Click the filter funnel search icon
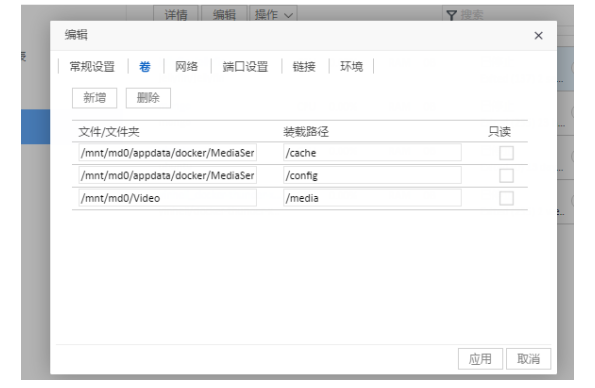595x388 pixels. pyautogui.click(x=451, y=15)
